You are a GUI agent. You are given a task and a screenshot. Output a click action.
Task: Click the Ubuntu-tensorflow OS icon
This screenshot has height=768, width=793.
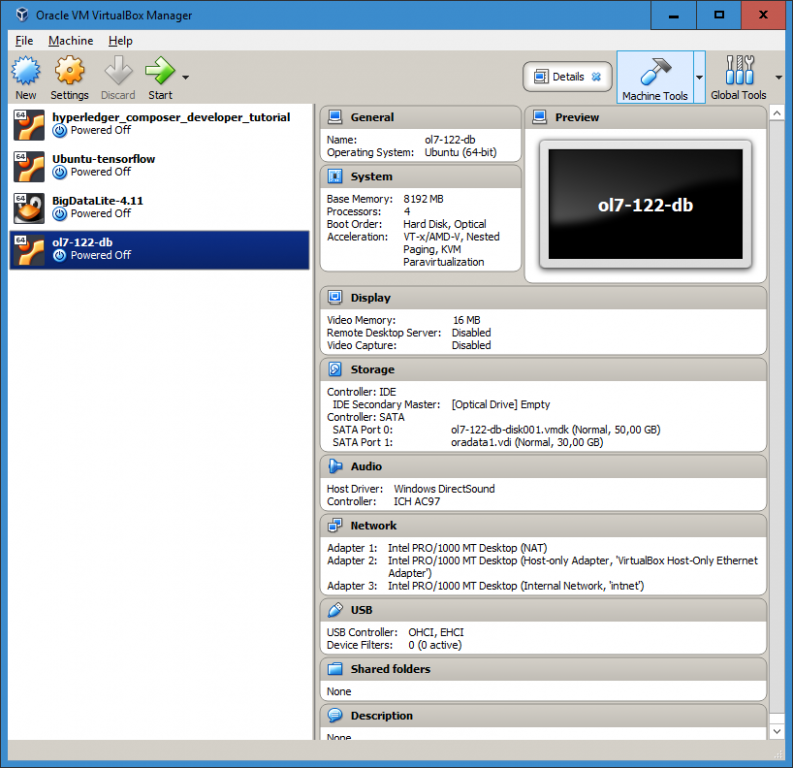tap(29, 166)
